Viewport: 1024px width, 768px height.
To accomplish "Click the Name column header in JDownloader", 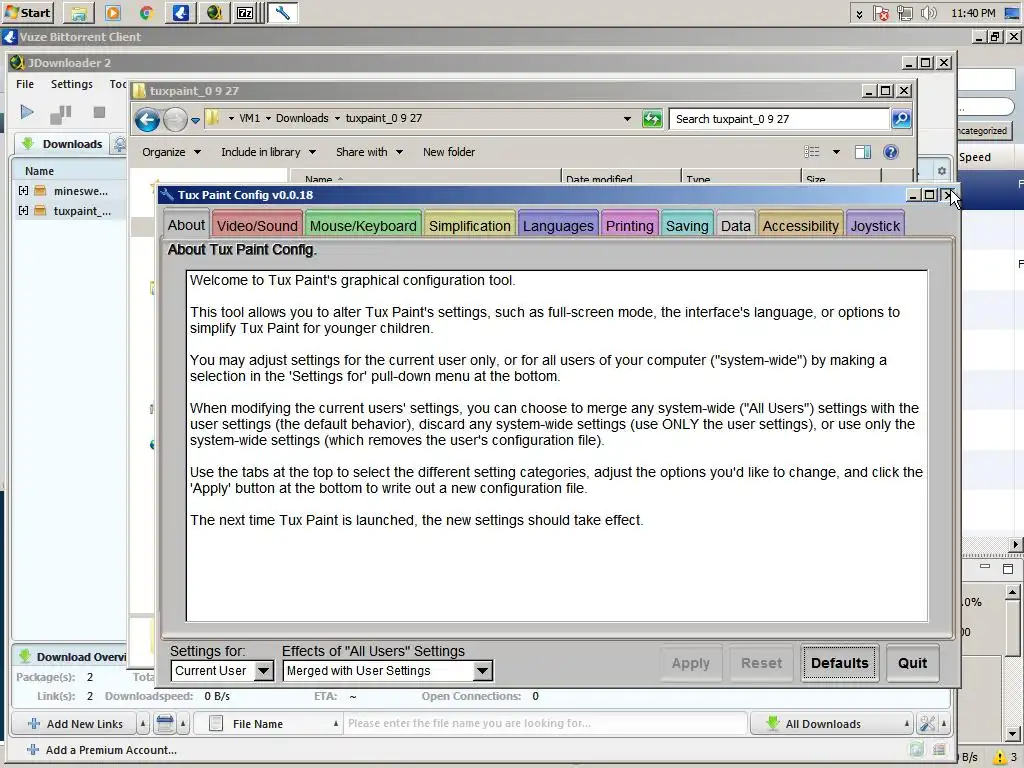I will pyautogui.click(x=69, y=170).
